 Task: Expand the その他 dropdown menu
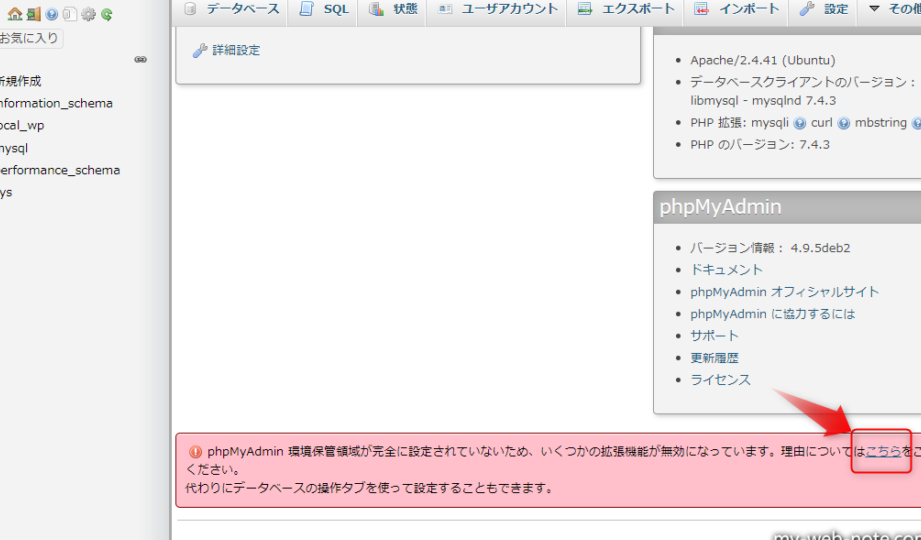tap(892, 9)
